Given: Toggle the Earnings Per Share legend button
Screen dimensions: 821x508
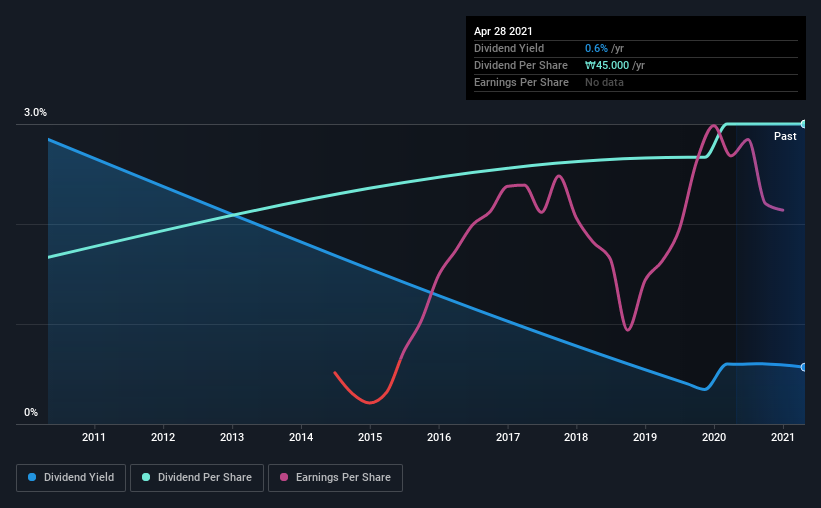Looking at the screenshot, I should 335,478.
